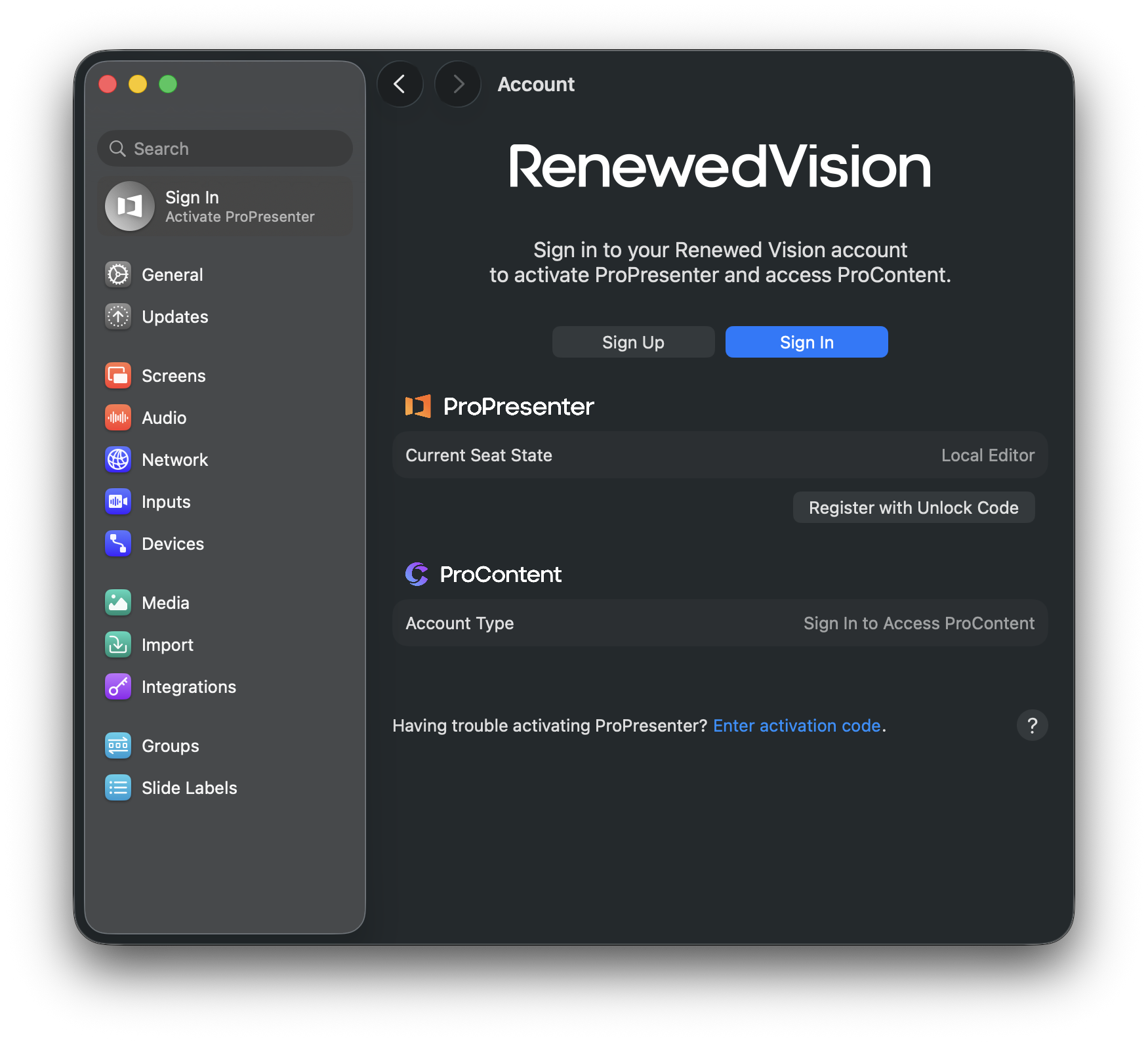Select the Audio waveform icon
The width and height of the screenshot is (1148, 1042).
(x=118, y=417)
